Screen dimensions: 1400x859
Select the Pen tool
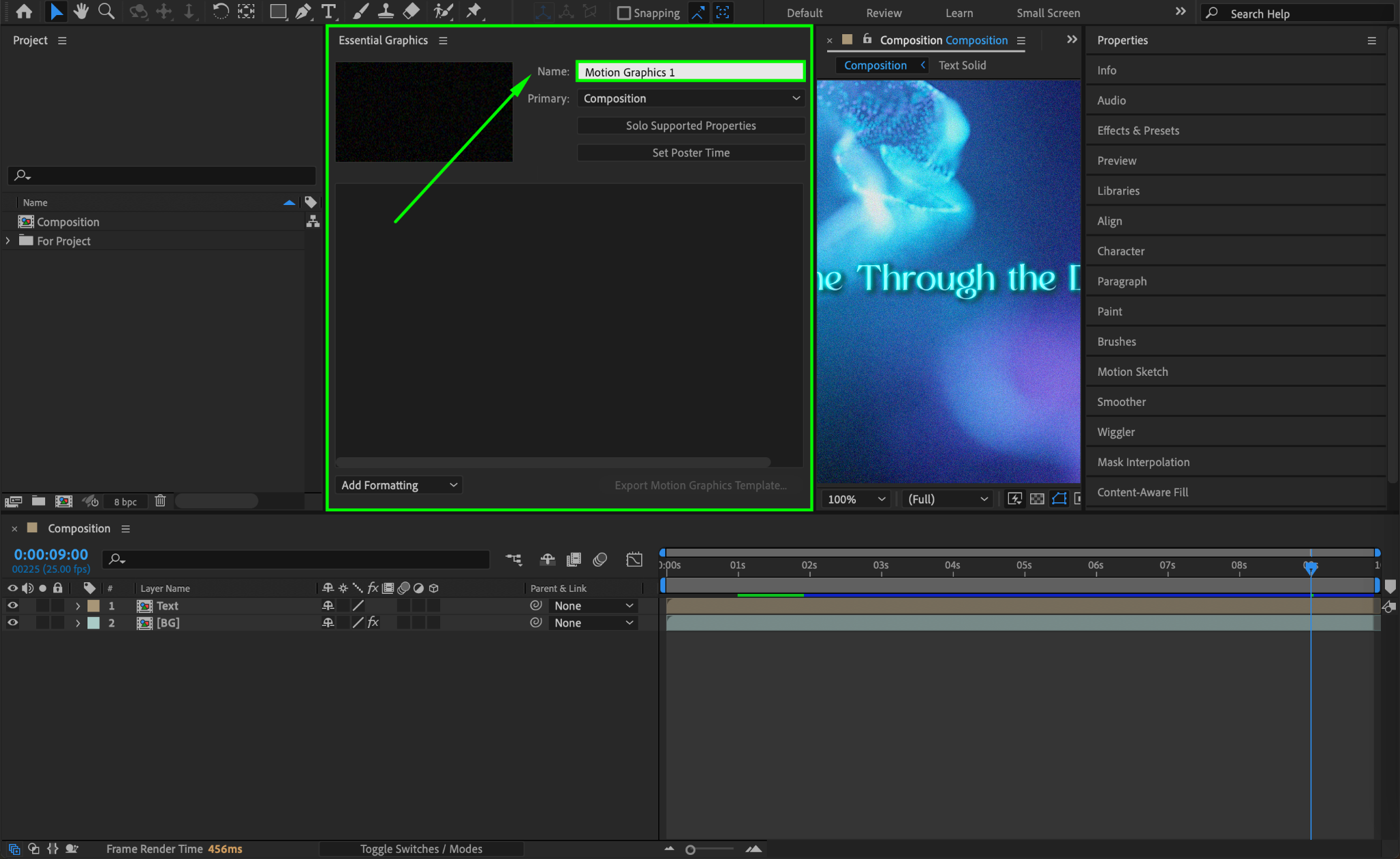coord(303,12)
